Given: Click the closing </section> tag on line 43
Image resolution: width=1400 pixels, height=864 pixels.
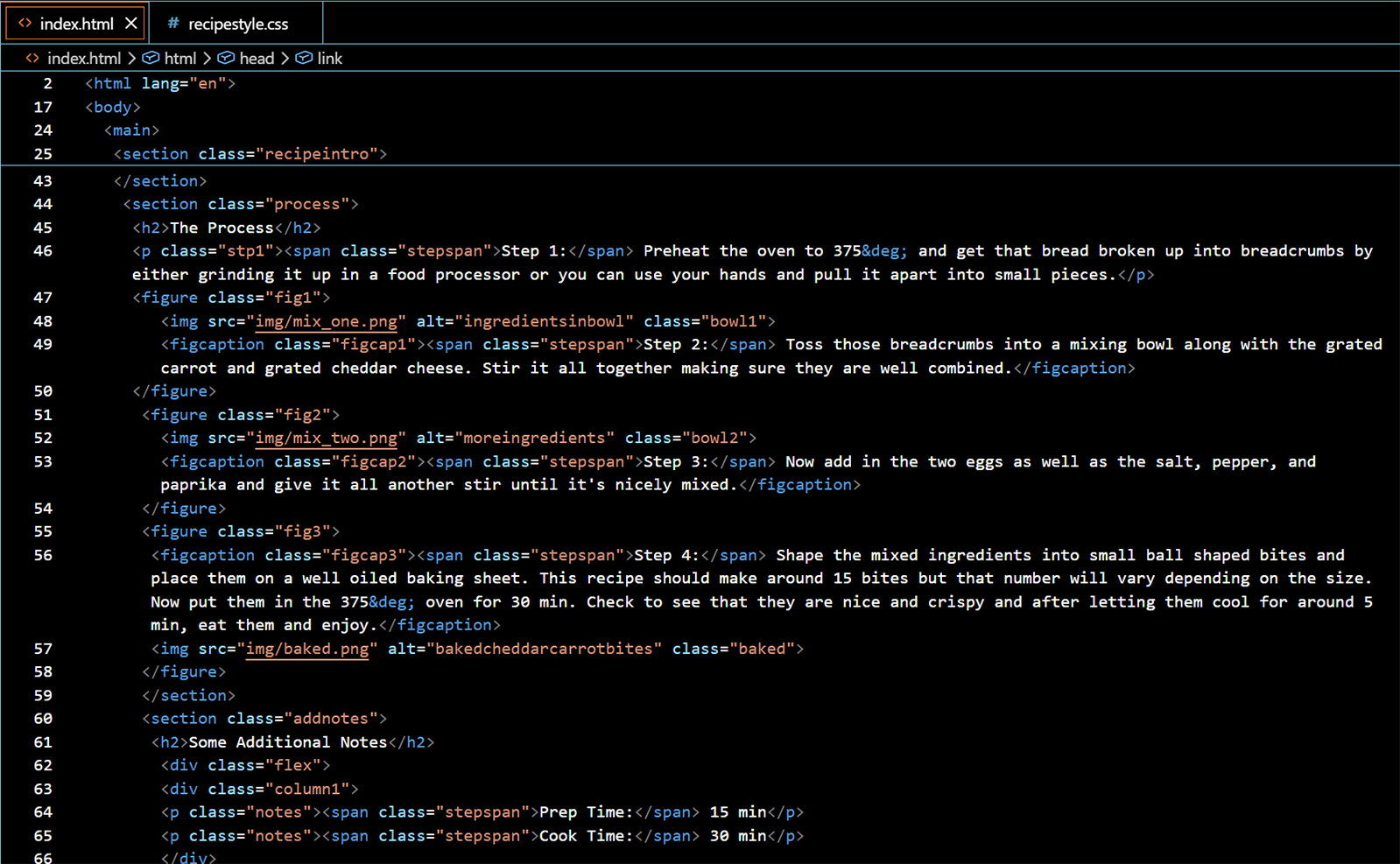Looking at the screenshot, I should pyautogui.click(x=160, y=181).
